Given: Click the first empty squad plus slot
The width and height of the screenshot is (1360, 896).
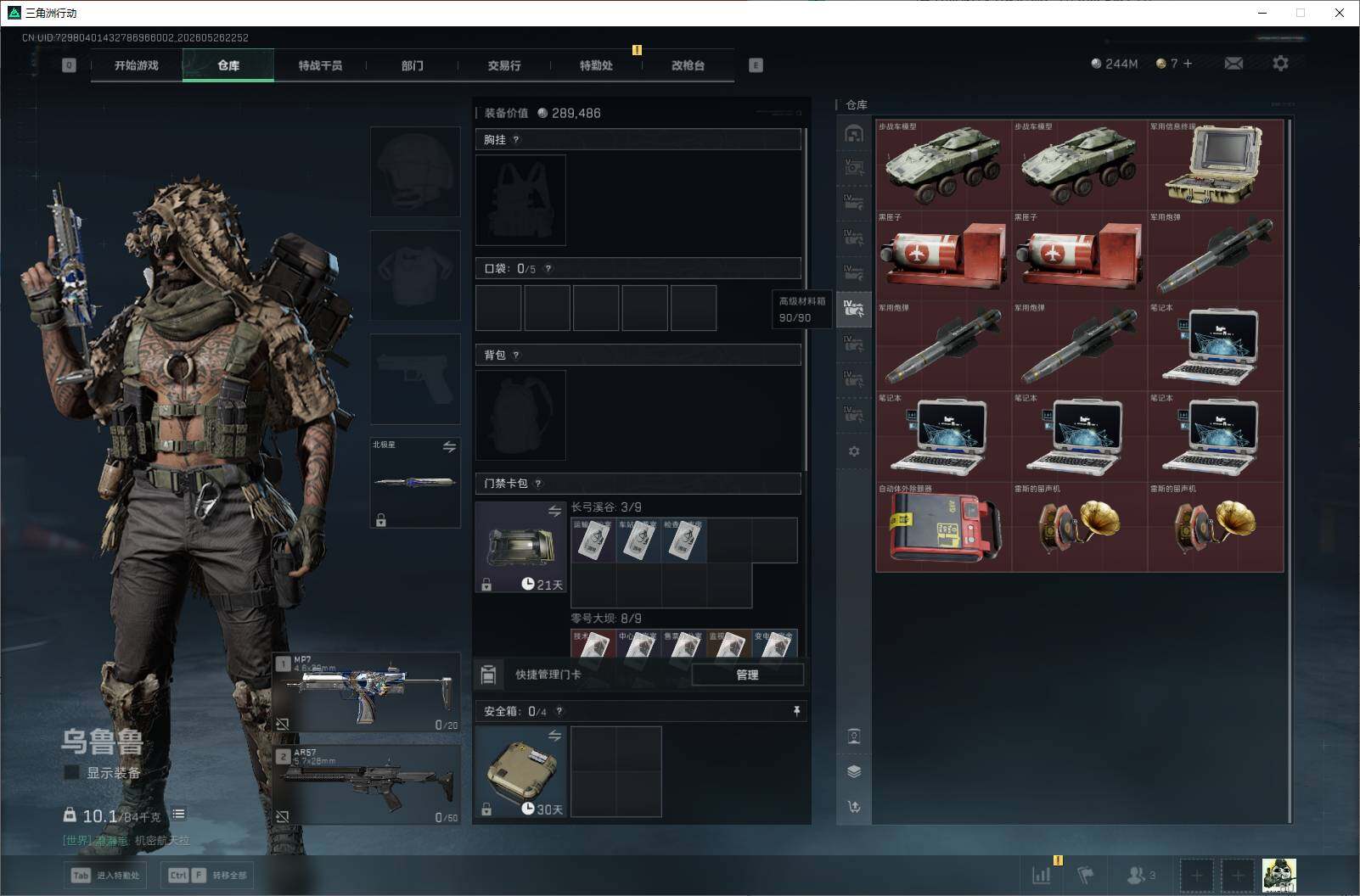Looking at the screenshot, I should click(1196, 875).
